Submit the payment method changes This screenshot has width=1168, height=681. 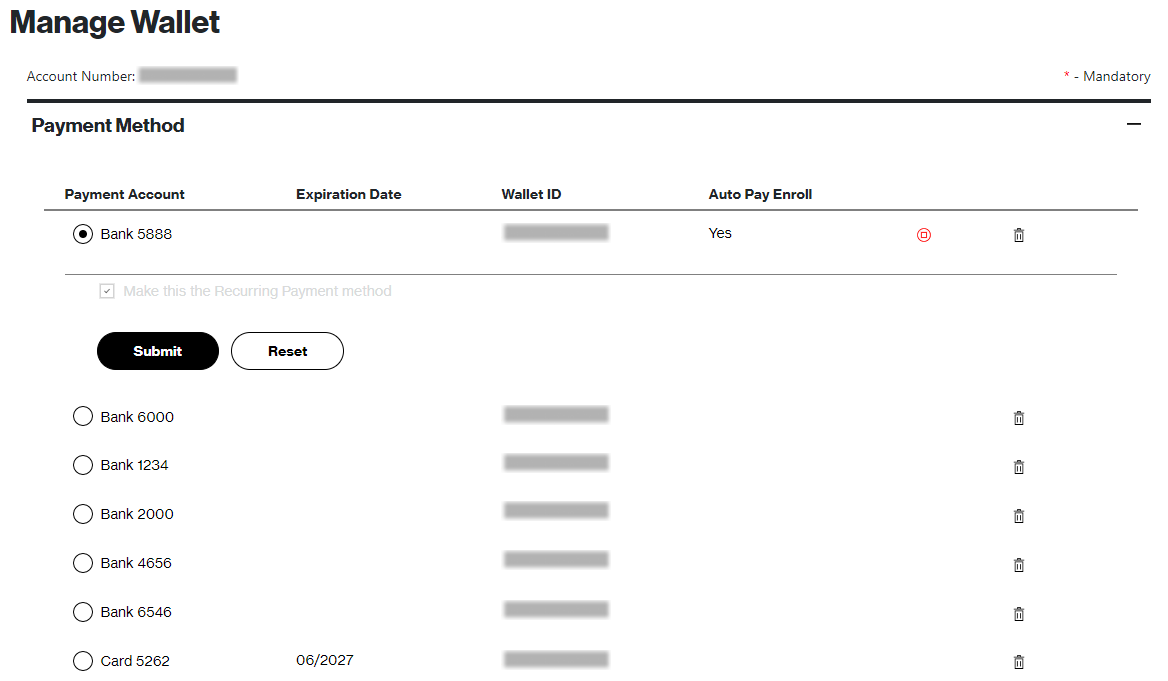[157, 351]
